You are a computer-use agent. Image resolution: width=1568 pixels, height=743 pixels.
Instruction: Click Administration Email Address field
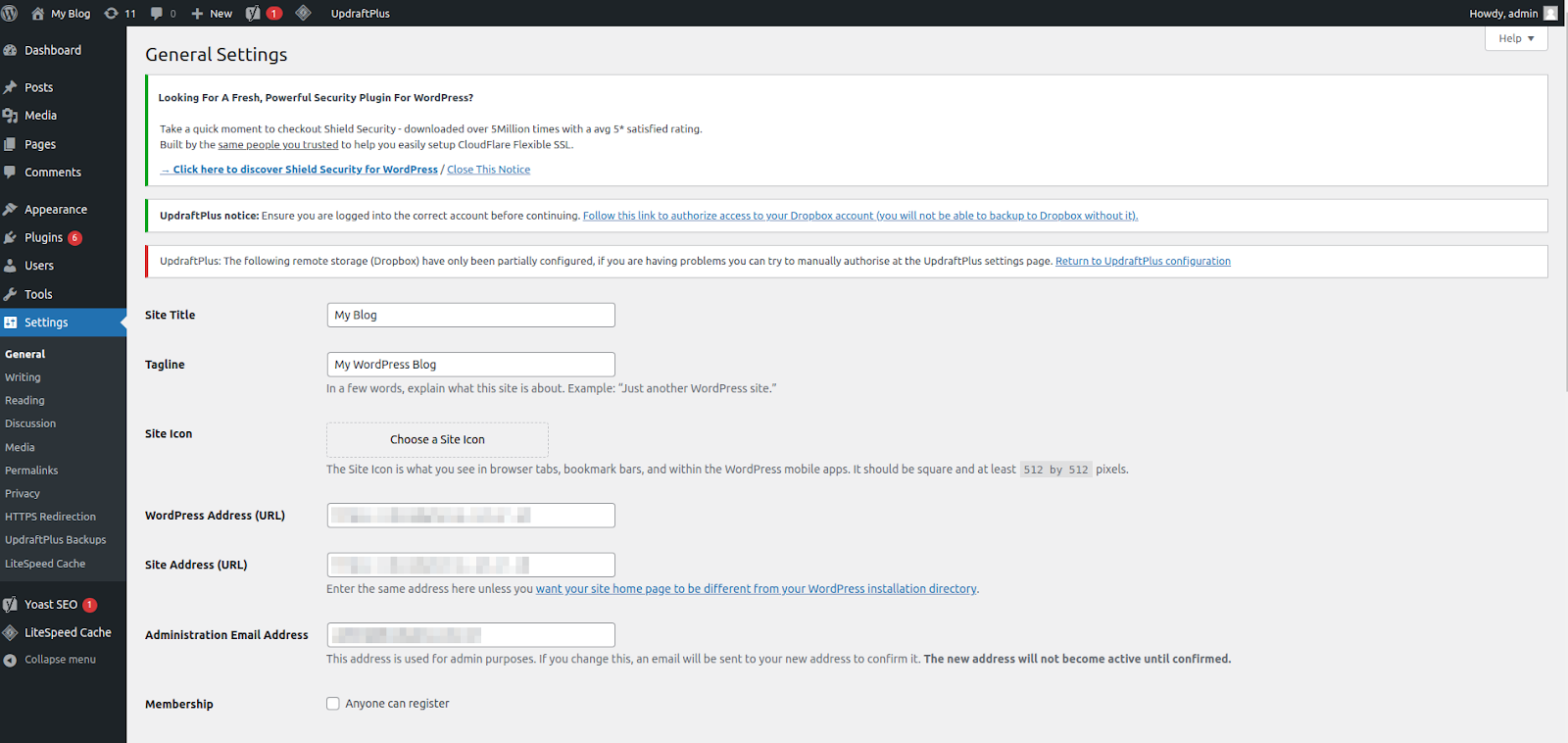tap(470, 635)
